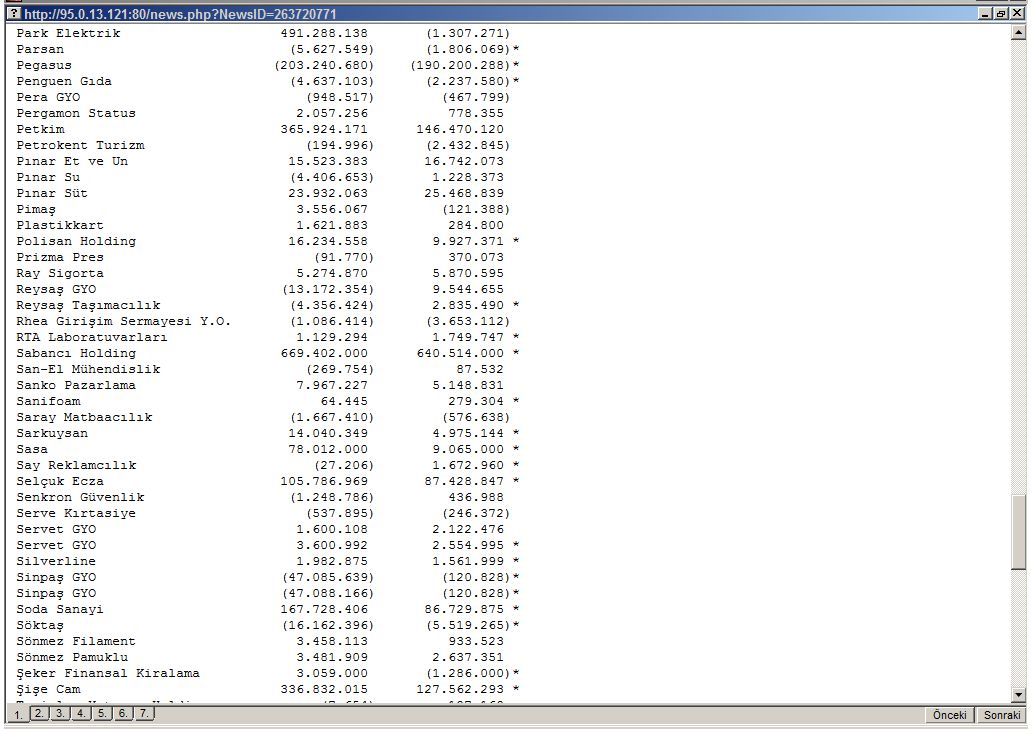Select the Pınar Süt row name
The image size is (1032, 729).
(52, 193)
